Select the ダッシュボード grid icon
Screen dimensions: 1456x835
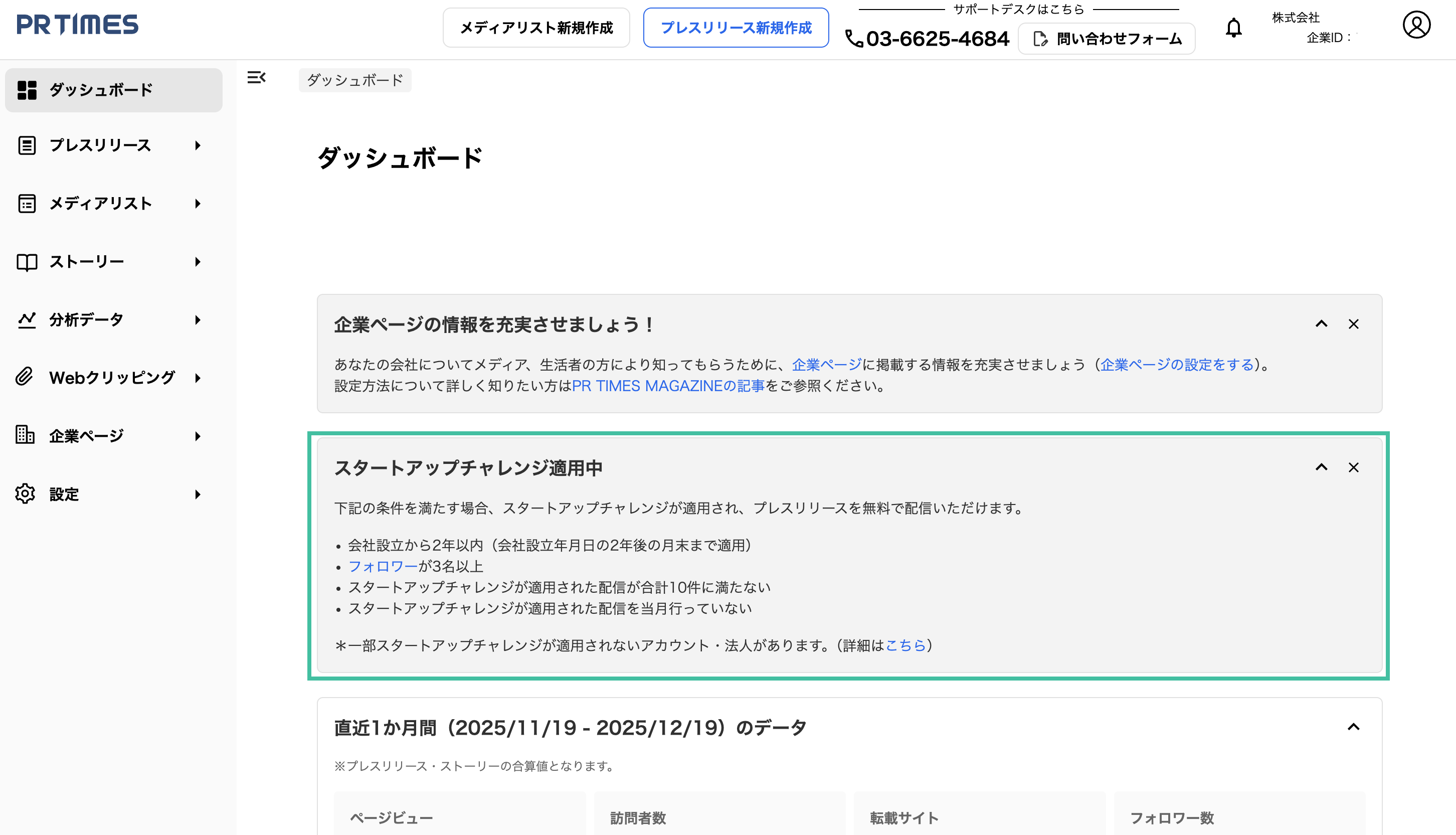[x=26, y=89]
